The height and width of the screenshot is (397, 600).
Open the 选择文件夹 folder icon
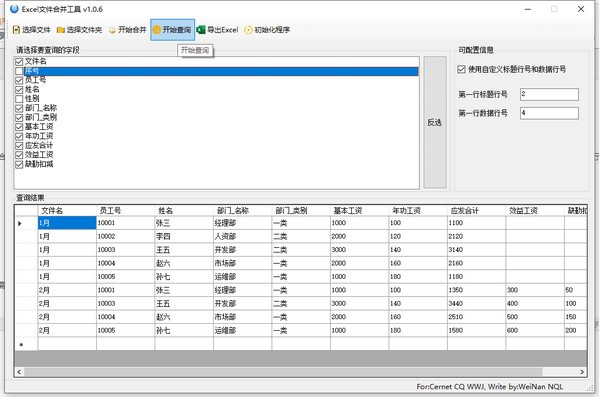click(60, 30)
